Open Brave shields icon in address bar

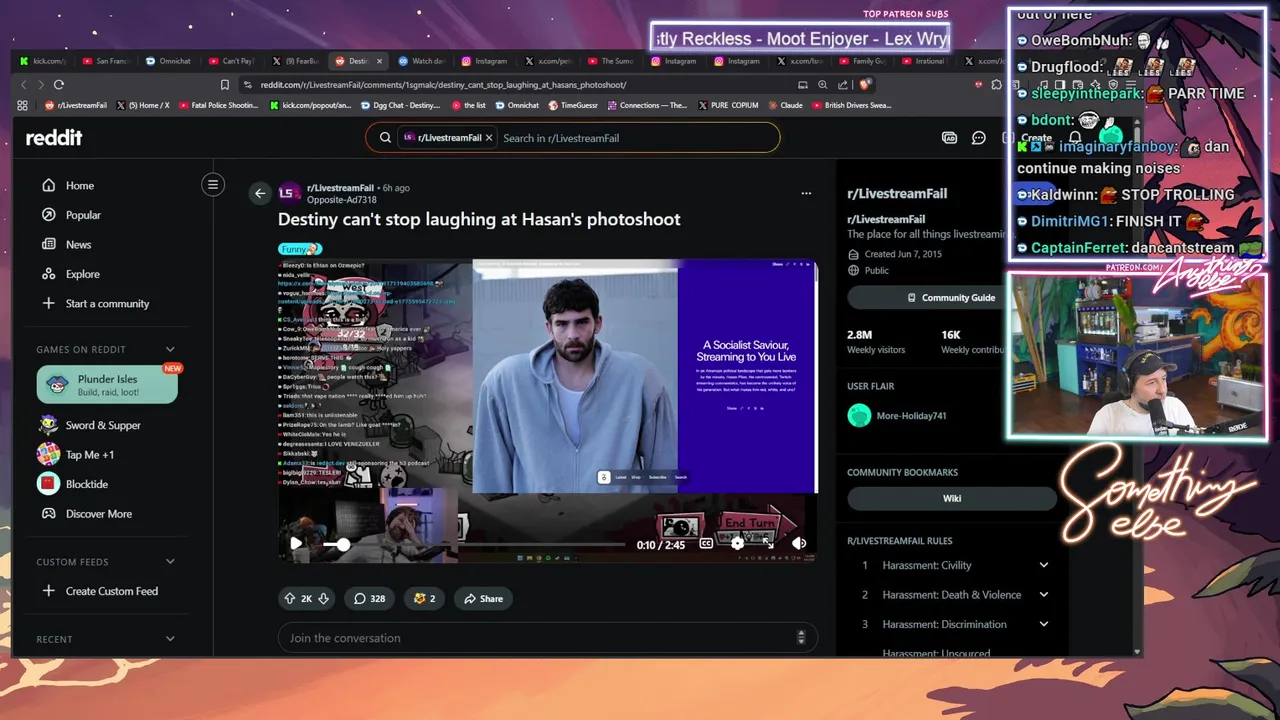[x=866, y=85]
